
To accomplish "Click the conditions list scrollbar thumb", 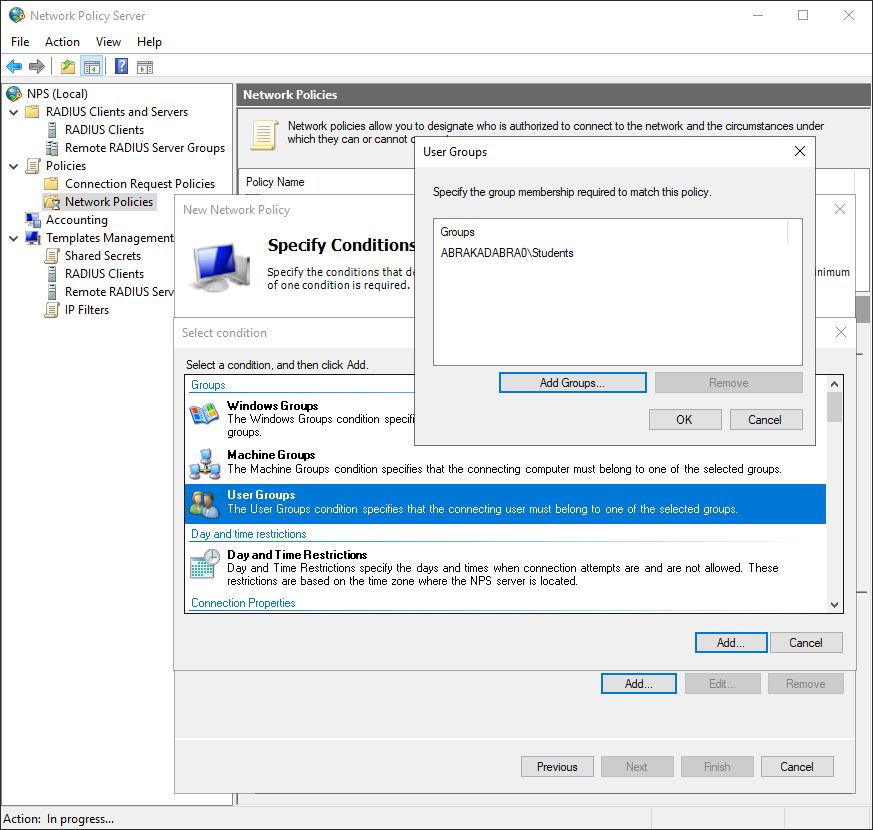I will click(x=834, y=407).
